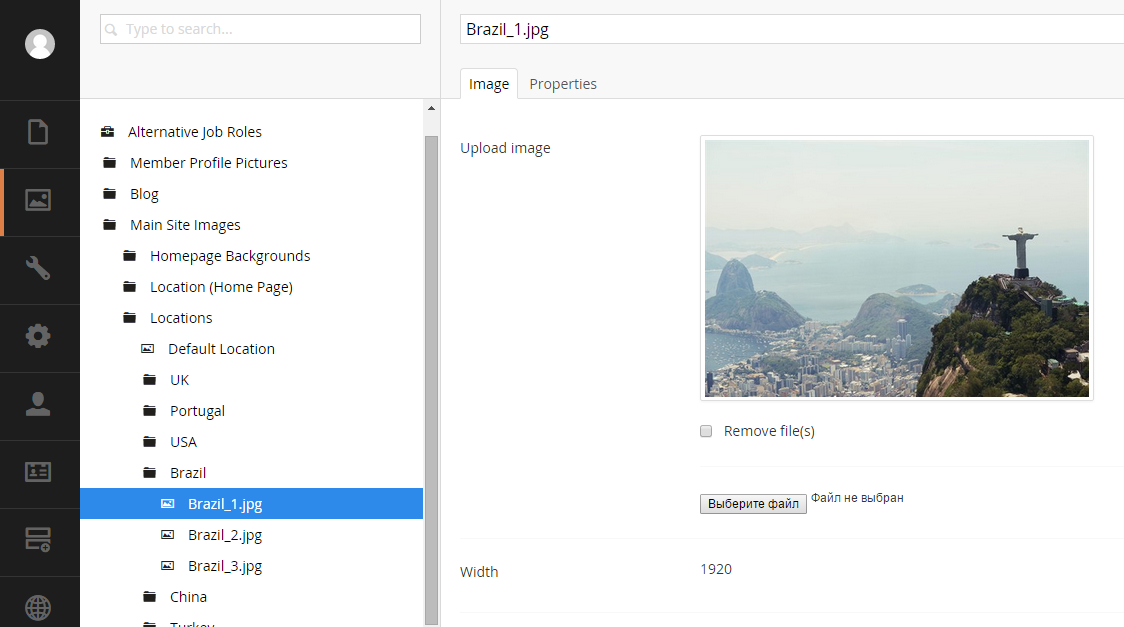Switch to the Image tab
Viewport: 1124px width, 627px height.
[489, 84]
